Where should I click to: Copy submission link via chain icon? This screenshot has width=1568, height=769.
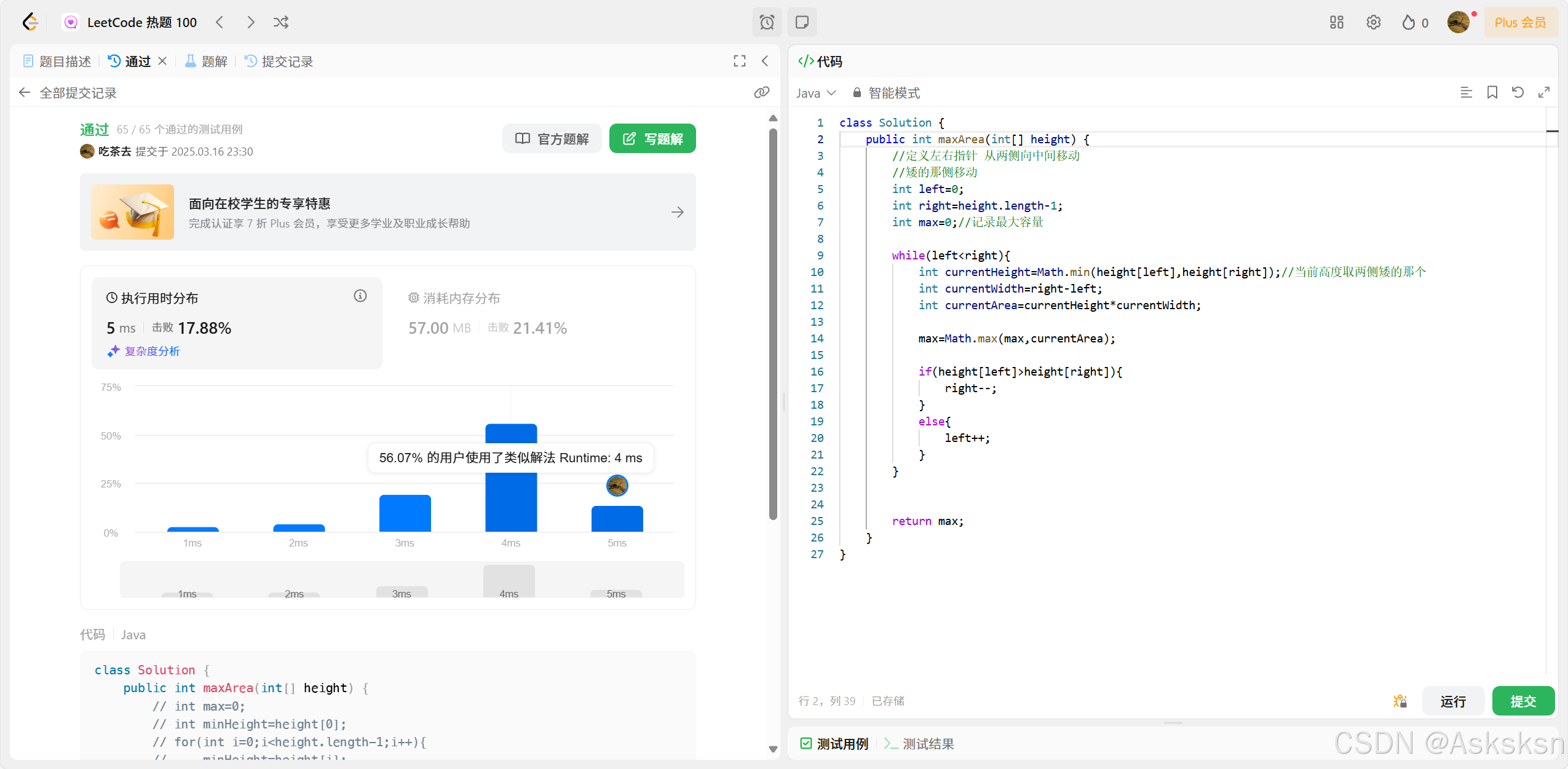point(761,93)
